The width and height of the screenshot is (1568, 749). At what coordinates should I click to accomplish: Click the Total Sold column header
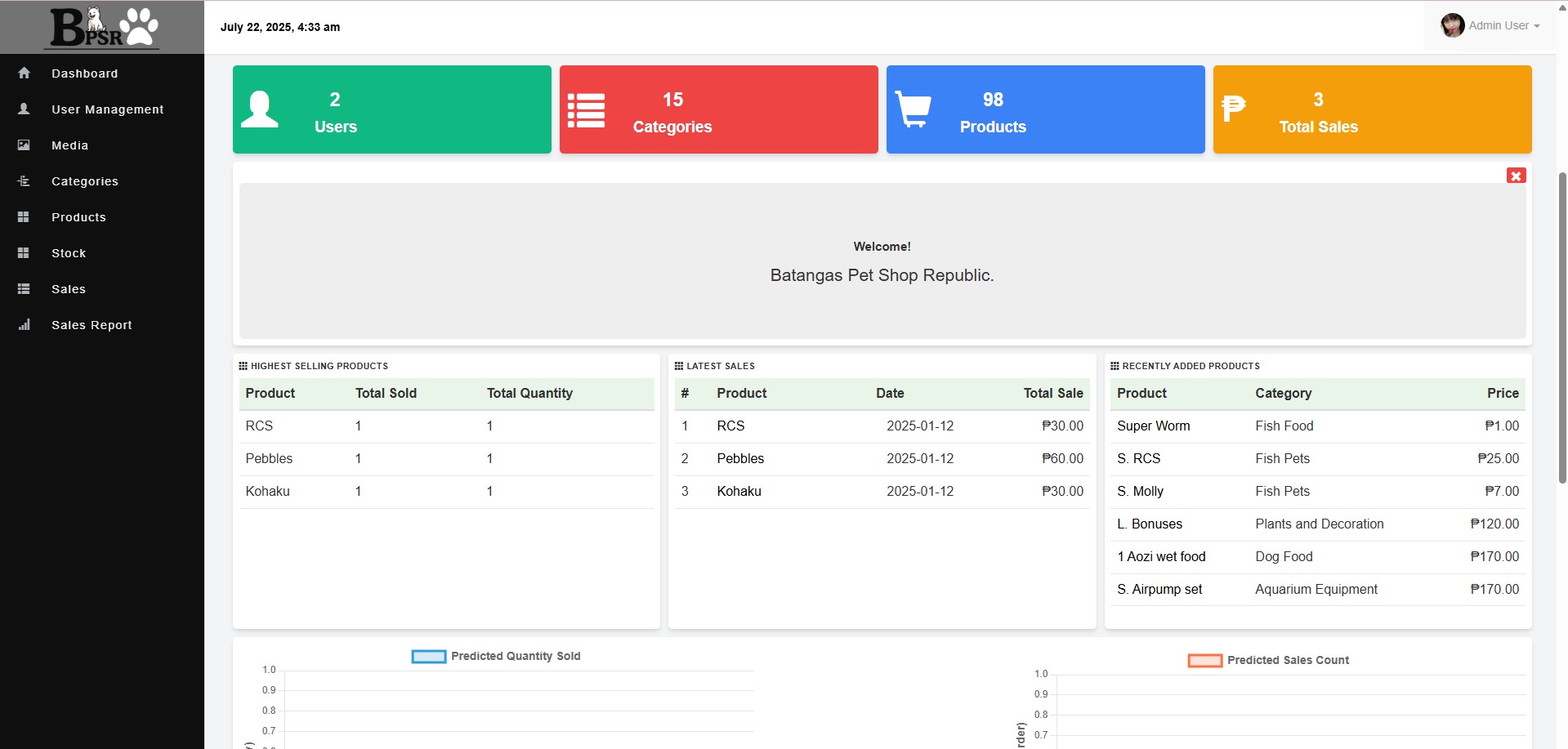pyautogui.click(x=386, y=393)
